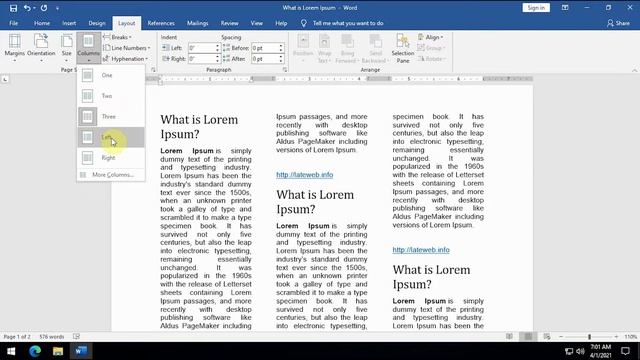Switch to Web Layout view

pyautogui.click(x=547, y=337)
